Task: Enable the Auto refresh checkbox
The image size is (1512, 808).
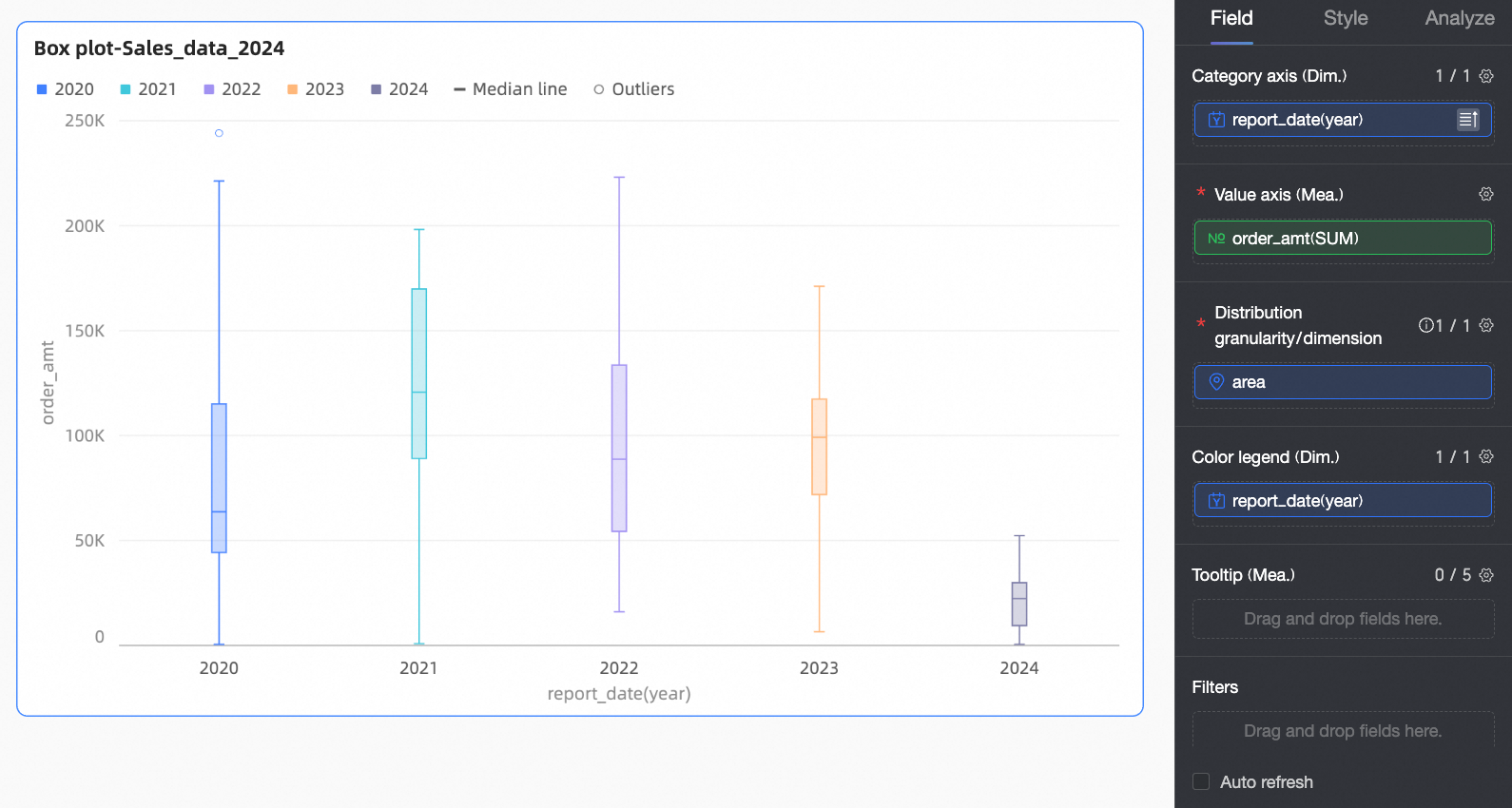Action: tap(1201, 781)
